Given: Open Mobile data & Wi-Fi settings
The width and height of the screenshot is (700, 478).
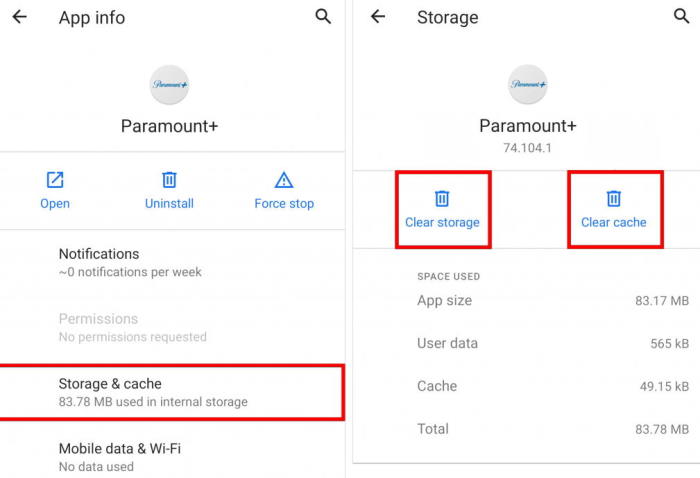Looking at the screenshot, I should coord(172,457).
